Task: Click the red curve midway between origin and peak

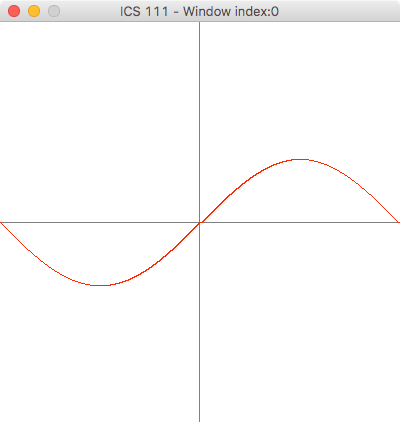Action: [x=250, y=178]
